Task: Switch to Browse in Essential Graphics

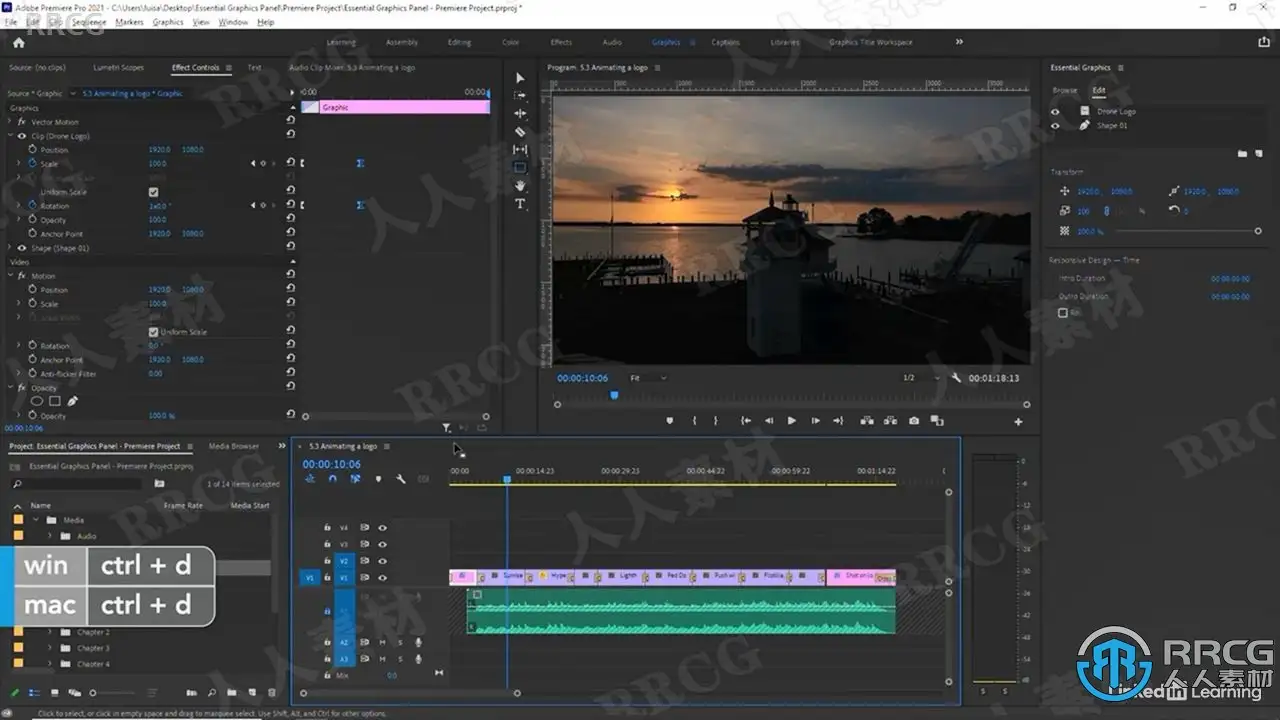Action: (x=1065, y=90)
